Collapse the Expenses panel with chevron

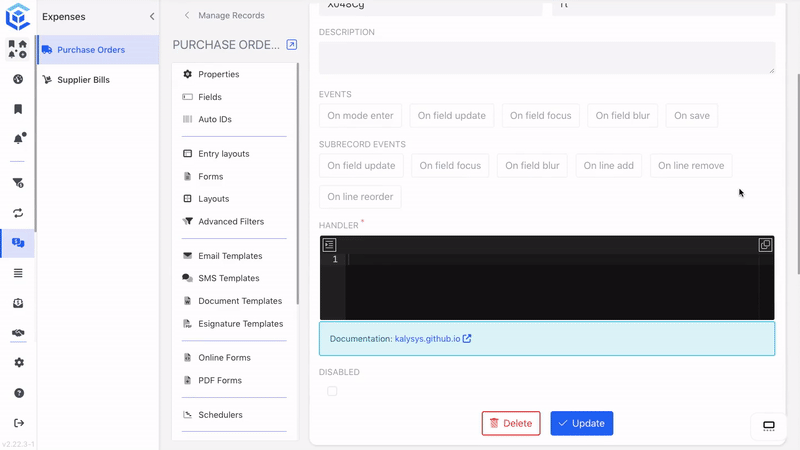pyautogui.click(x=152, y=16)
